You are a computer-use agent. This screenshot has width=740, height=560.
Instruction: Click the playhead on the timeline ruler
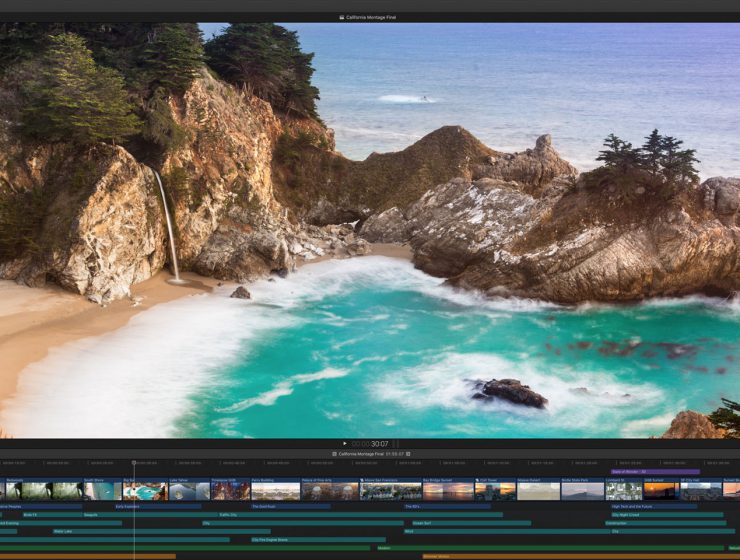(134, 463)
